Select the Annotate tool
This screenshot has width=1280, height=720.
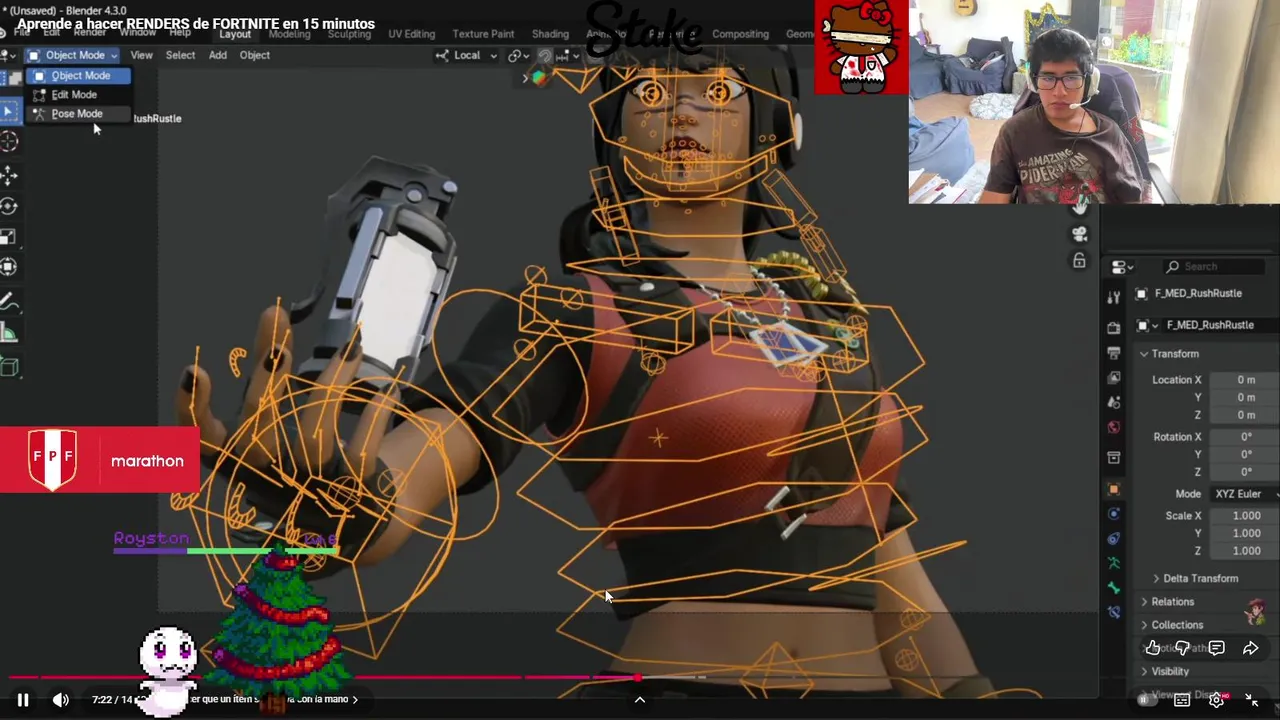point(9,301)
